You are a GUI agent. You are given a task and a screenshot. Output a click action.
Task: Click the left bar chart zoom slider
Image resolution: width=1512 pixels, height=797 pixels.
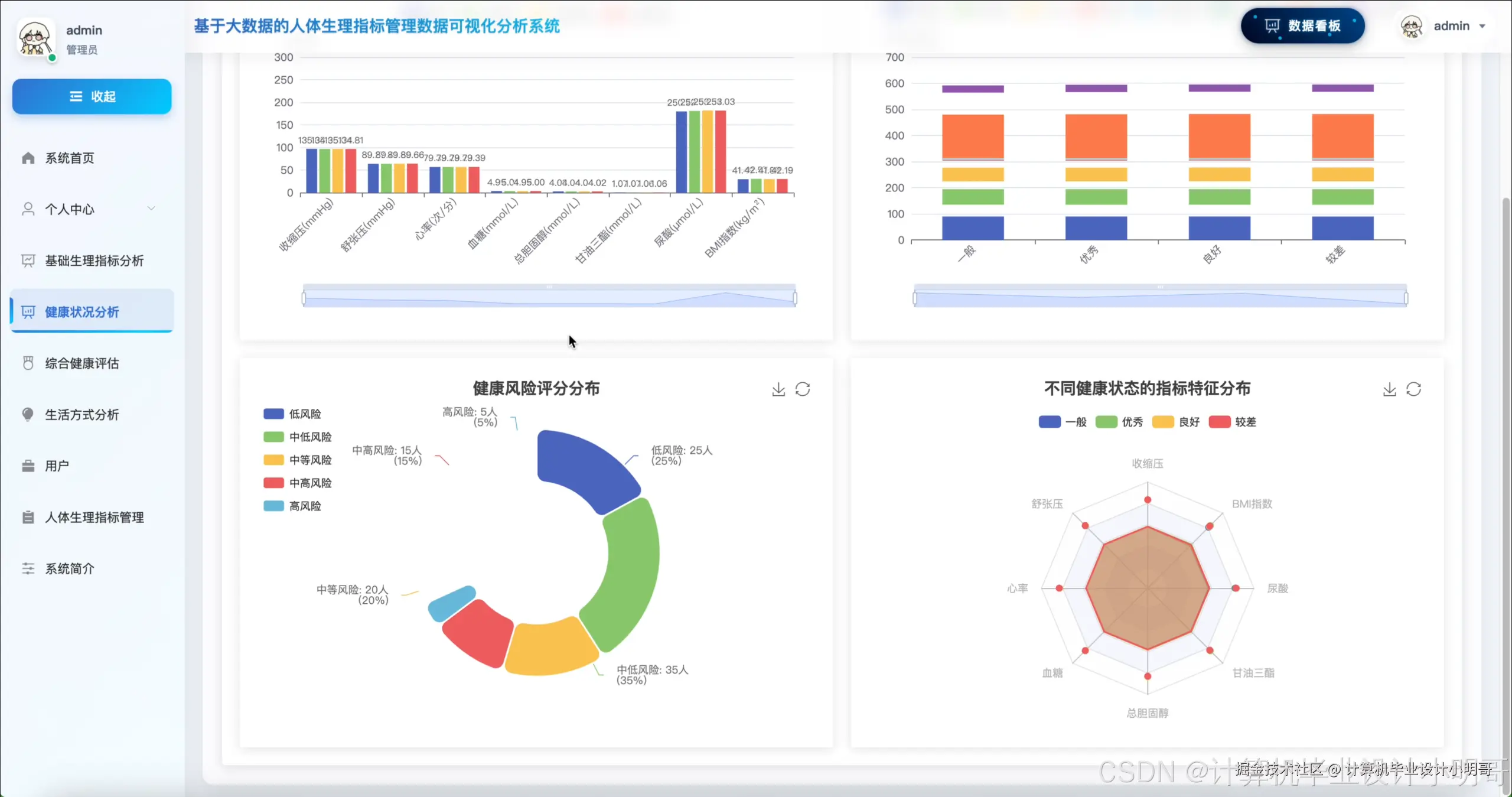click(x=549, y=297)
